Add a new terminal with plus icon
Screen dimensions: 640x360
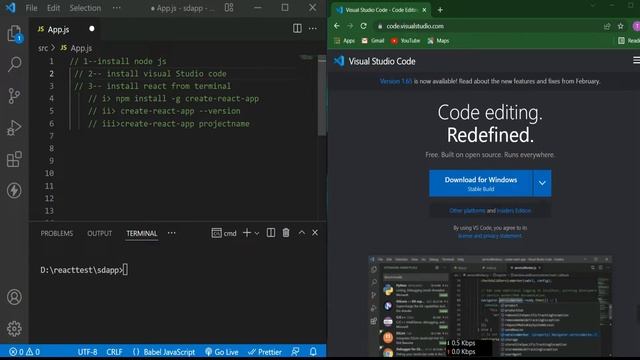(x=247, y=233)
